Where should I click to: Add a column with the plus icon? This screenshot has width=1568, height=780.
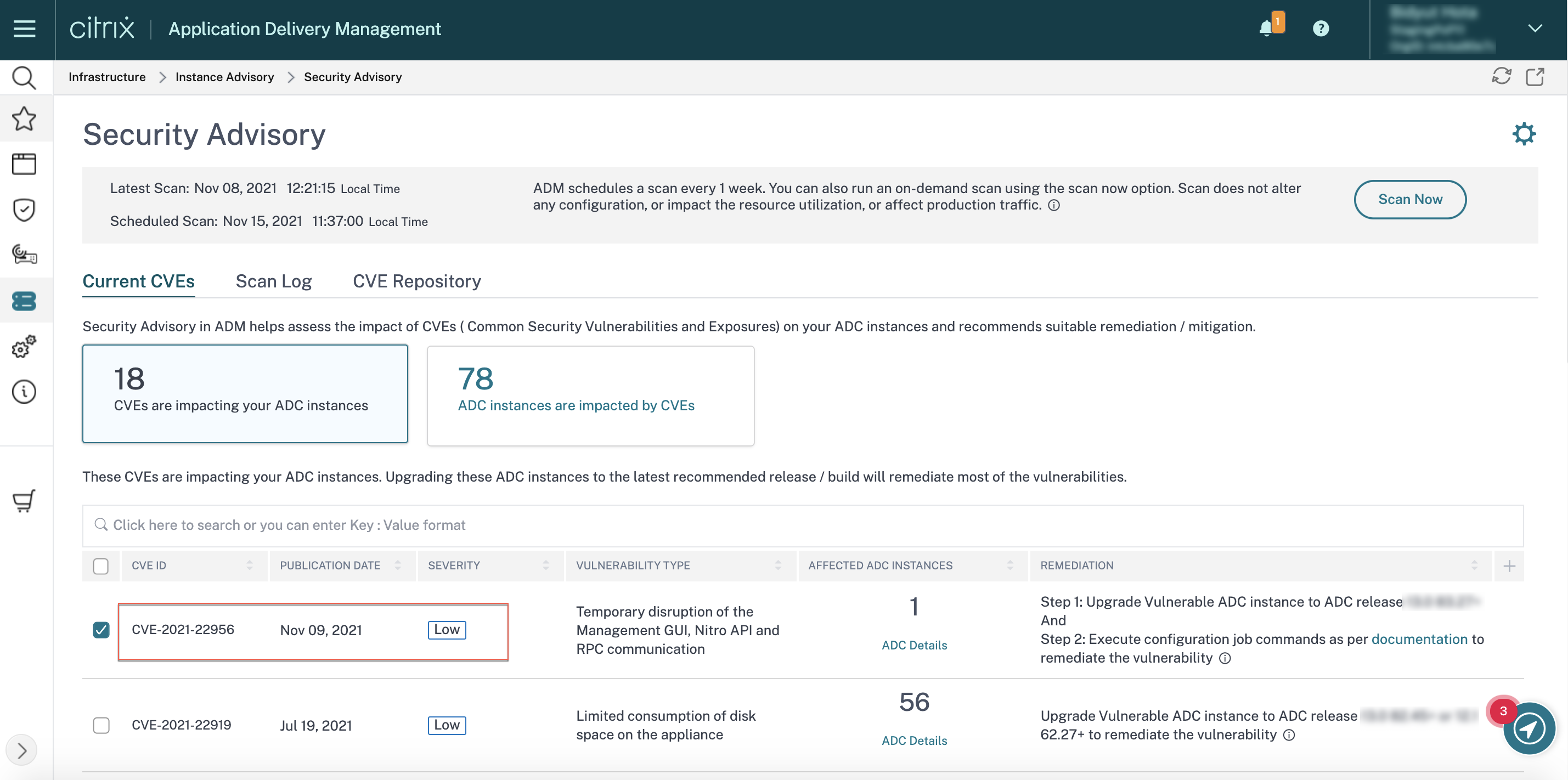pyautogui.click(x=1509, y=567)
